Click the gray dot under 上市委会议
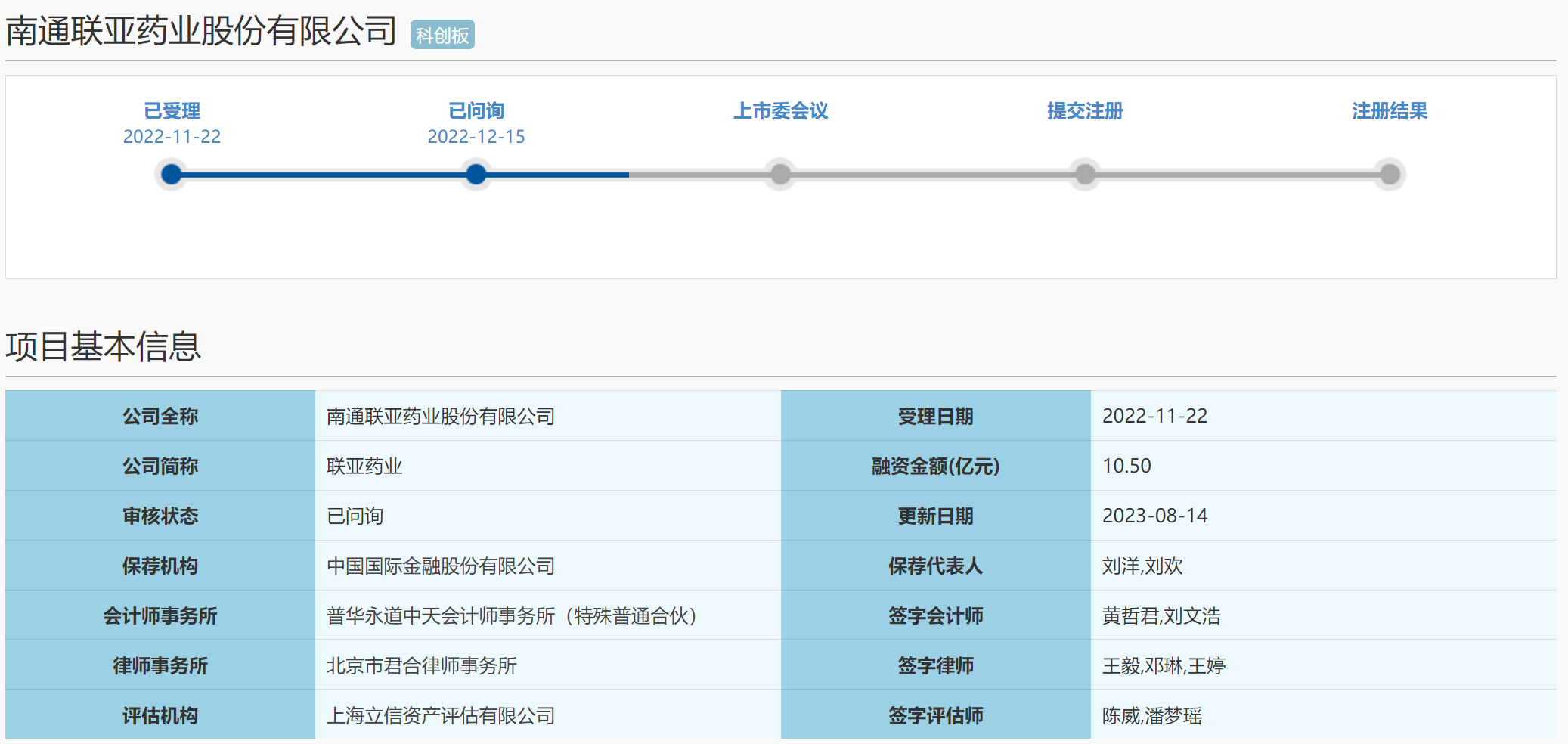The width and height of the screenshot is (1568, 744). tap(781, 175)
